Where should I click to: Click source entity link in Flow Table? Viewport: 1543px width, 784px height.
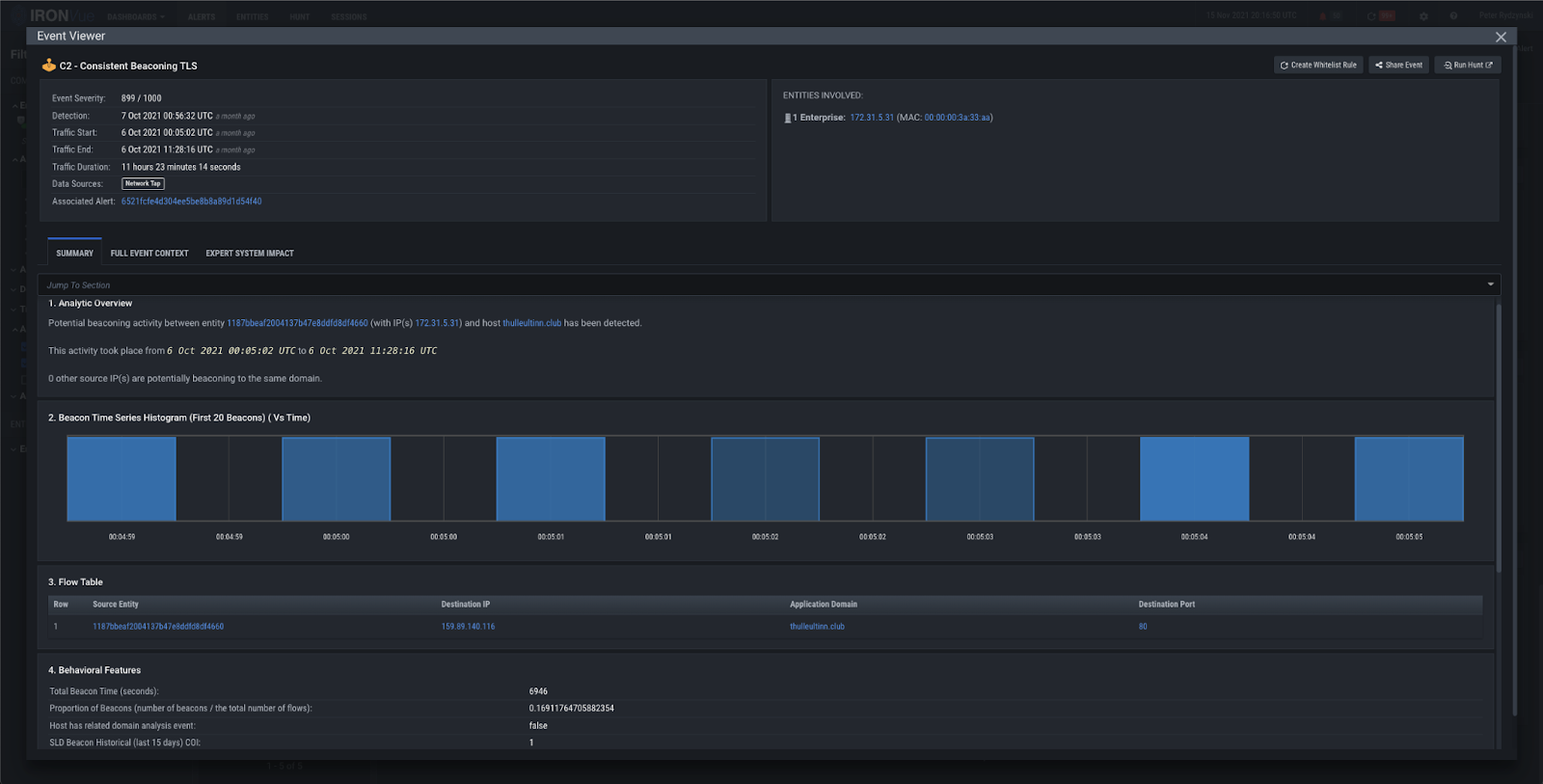[158, 627]
